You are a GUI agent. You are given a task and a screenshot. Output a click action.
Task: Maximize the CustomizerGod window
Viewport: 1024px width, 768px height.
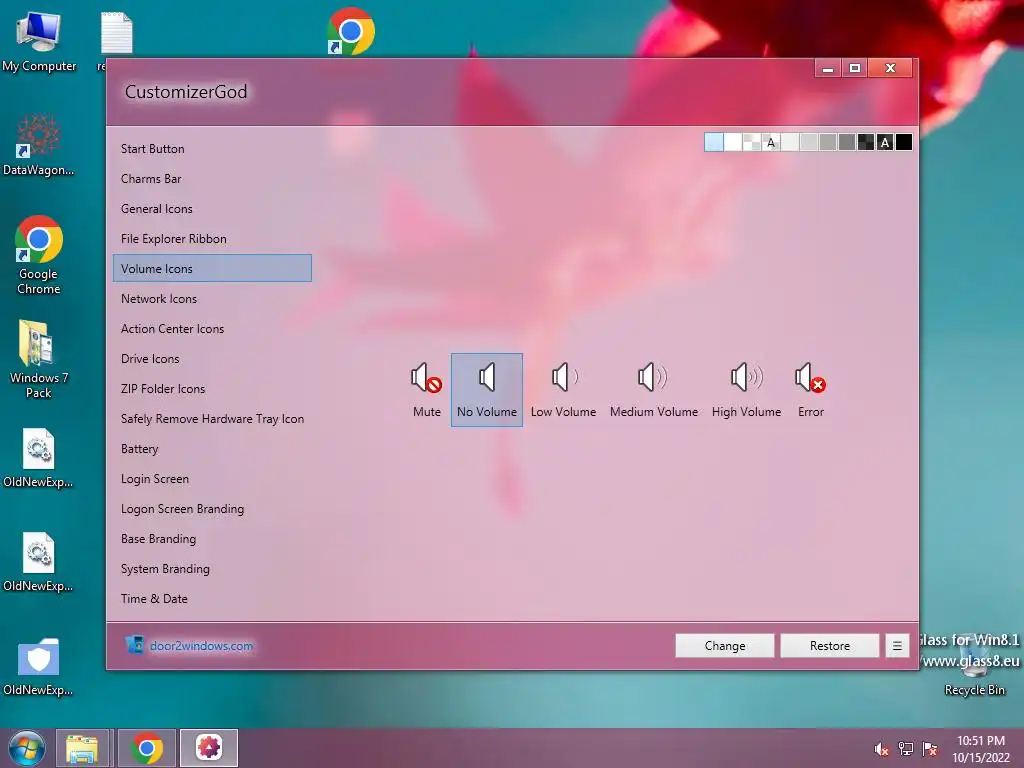(x=855, y=68)
